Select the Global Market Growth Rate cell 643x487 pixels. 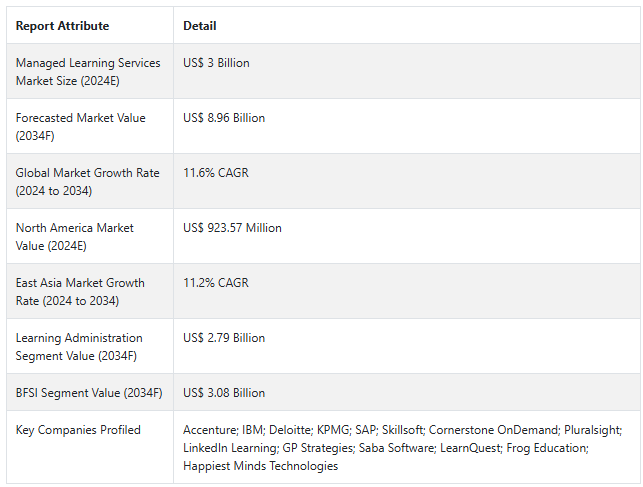[90, 181]
